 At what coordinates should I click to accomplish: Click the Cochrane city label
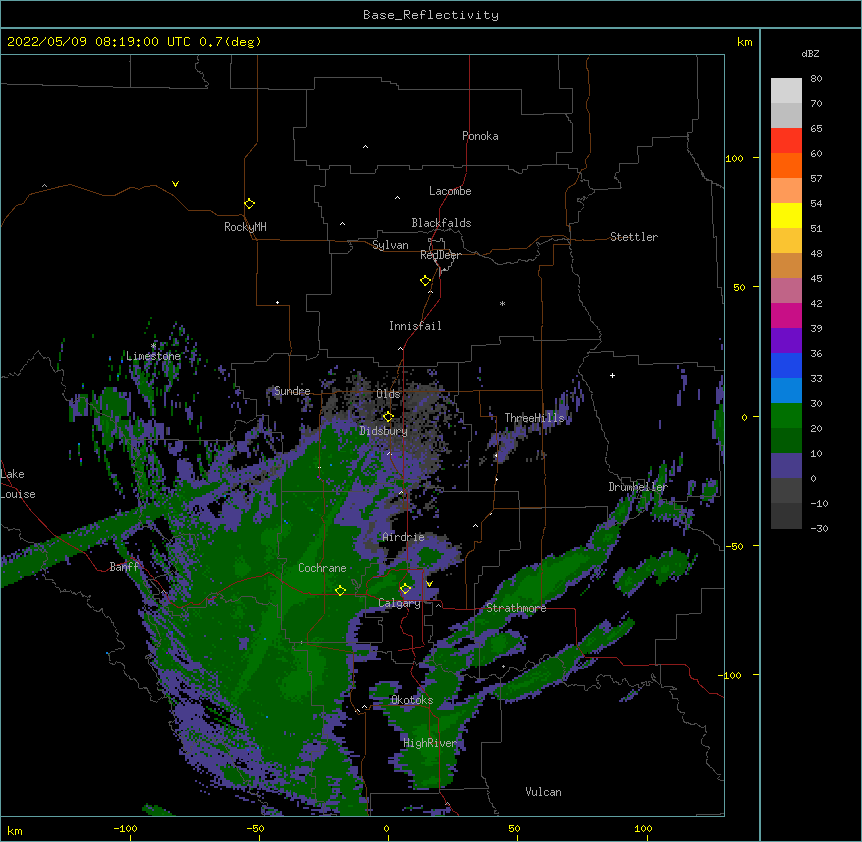pos(322,568)
